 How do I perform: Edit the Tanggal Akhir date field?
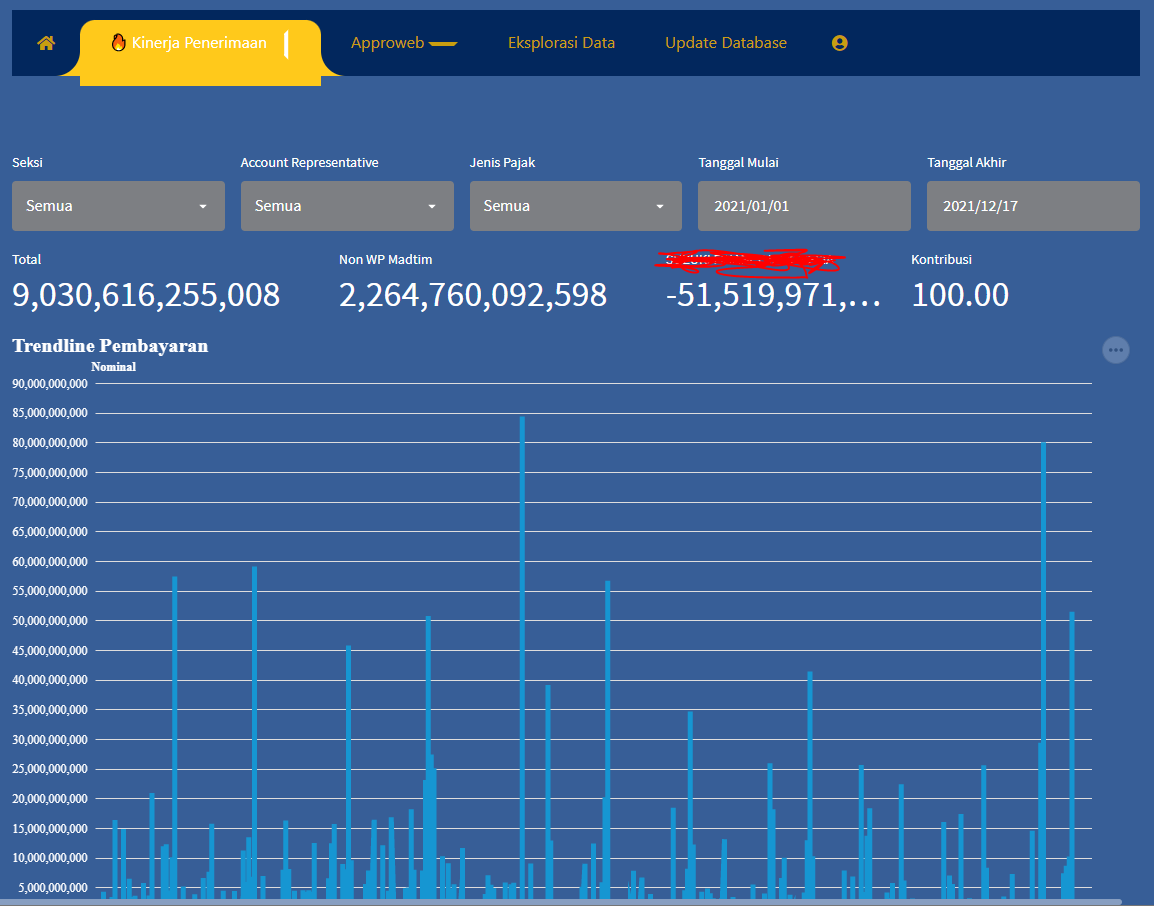pyautogui.click(x=1033, y=206)
